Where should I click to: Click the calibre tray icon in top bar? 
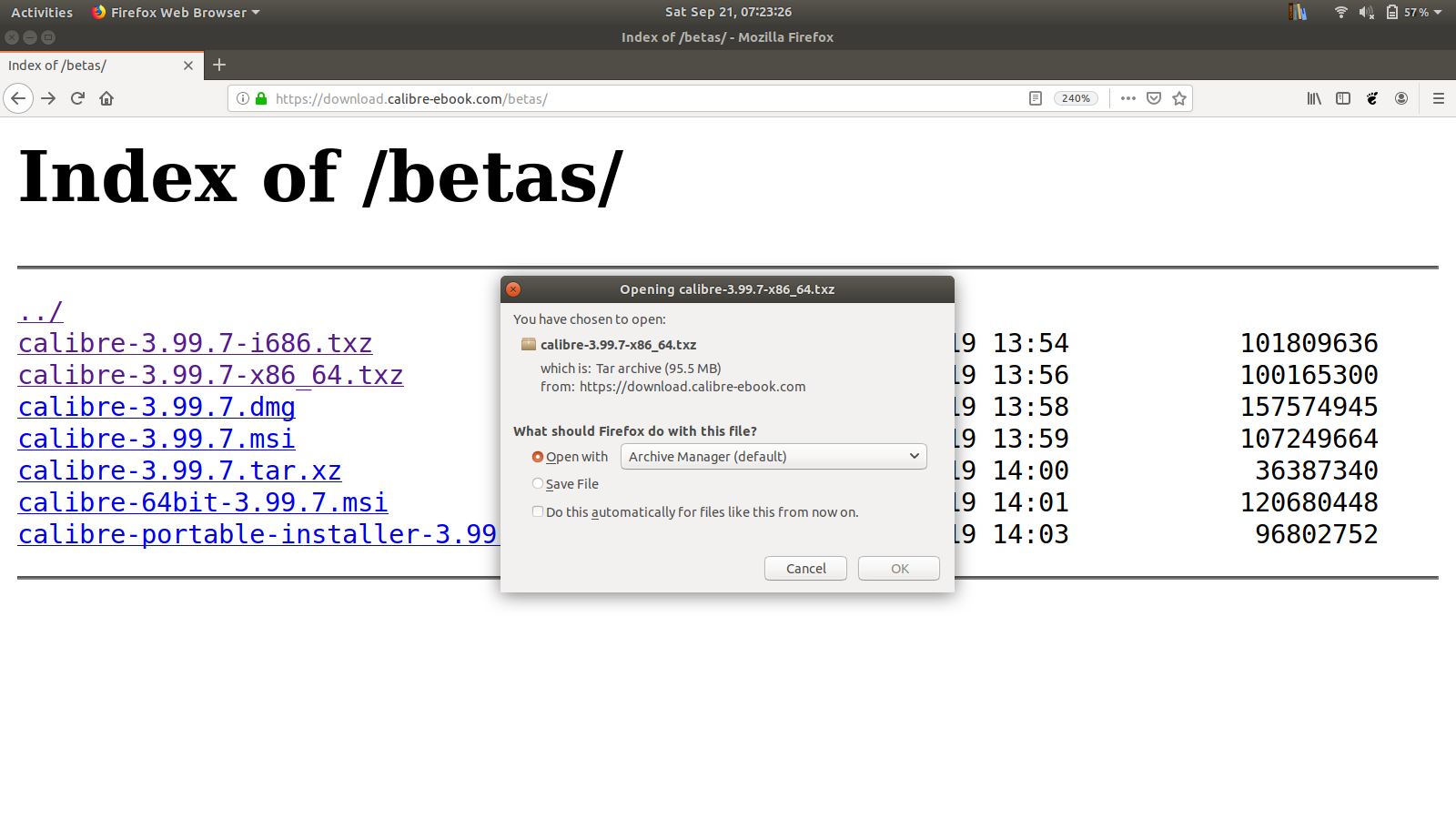[1298, 12]
